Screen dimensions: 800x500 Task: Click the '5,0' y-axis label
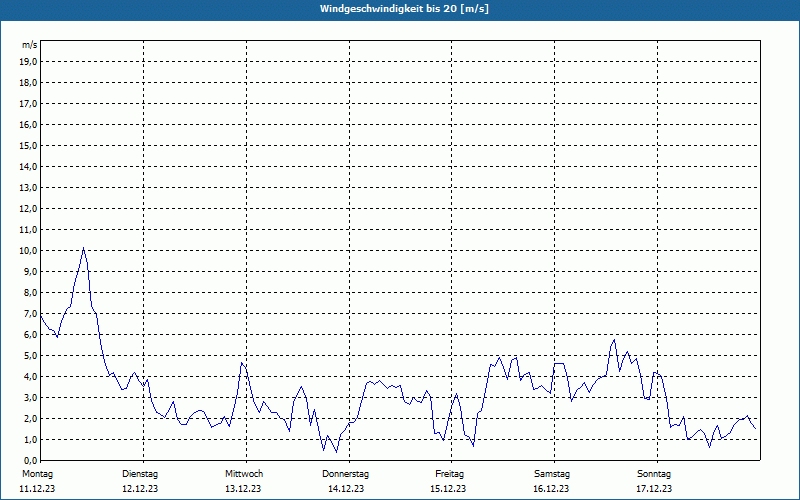click(x=31, y=356)
